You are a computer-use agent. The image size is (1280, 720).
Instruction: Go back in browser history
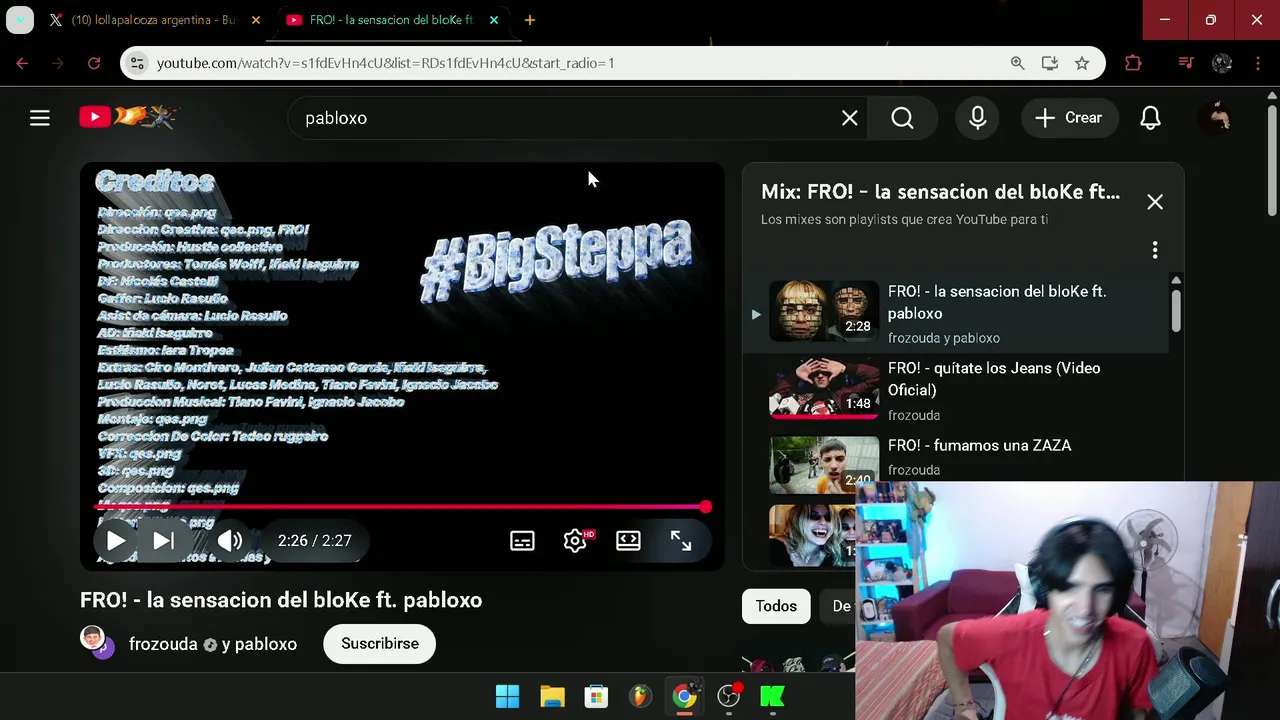coord(22,63)
